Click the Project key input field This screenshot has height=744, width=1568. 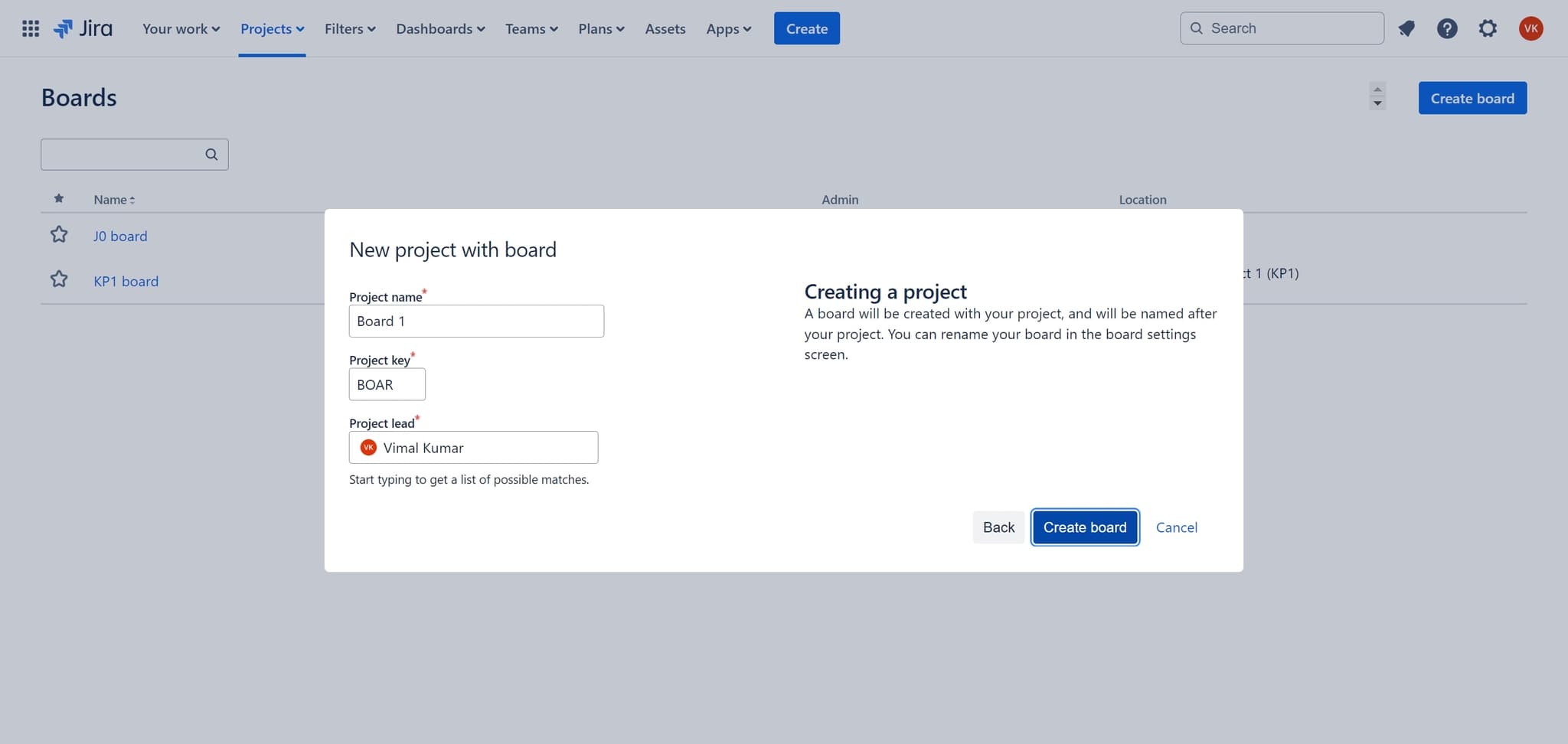(x=387, y=384)
